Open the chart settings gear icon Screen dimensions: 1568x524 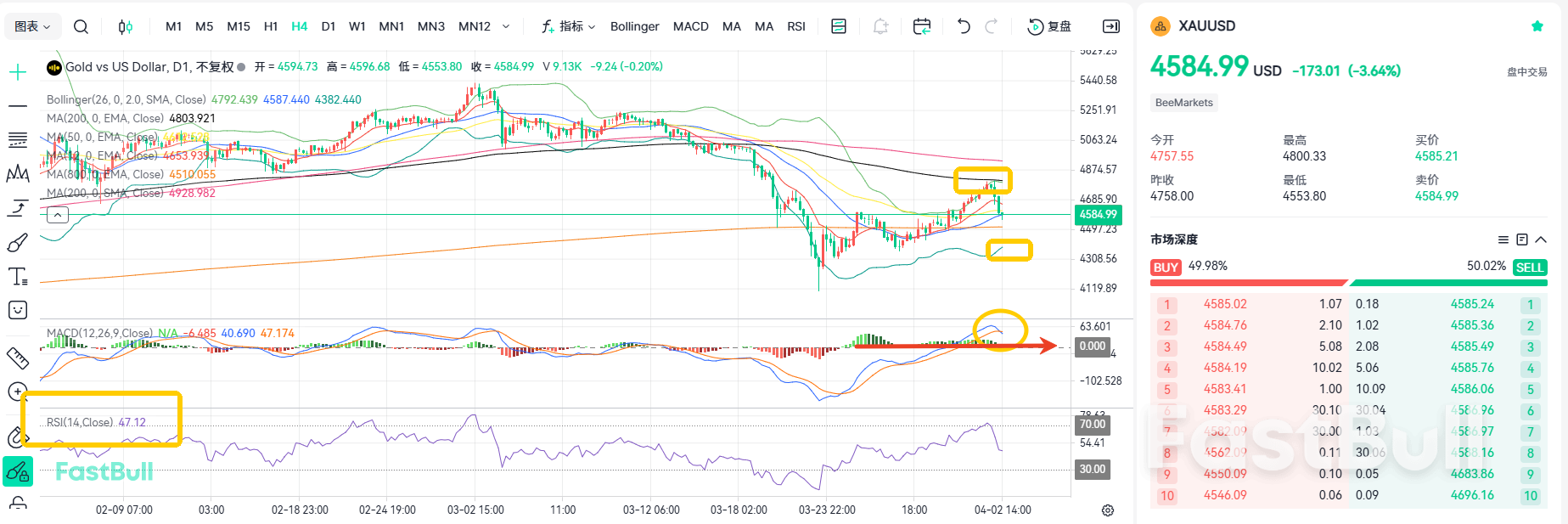pos(1108,510)
